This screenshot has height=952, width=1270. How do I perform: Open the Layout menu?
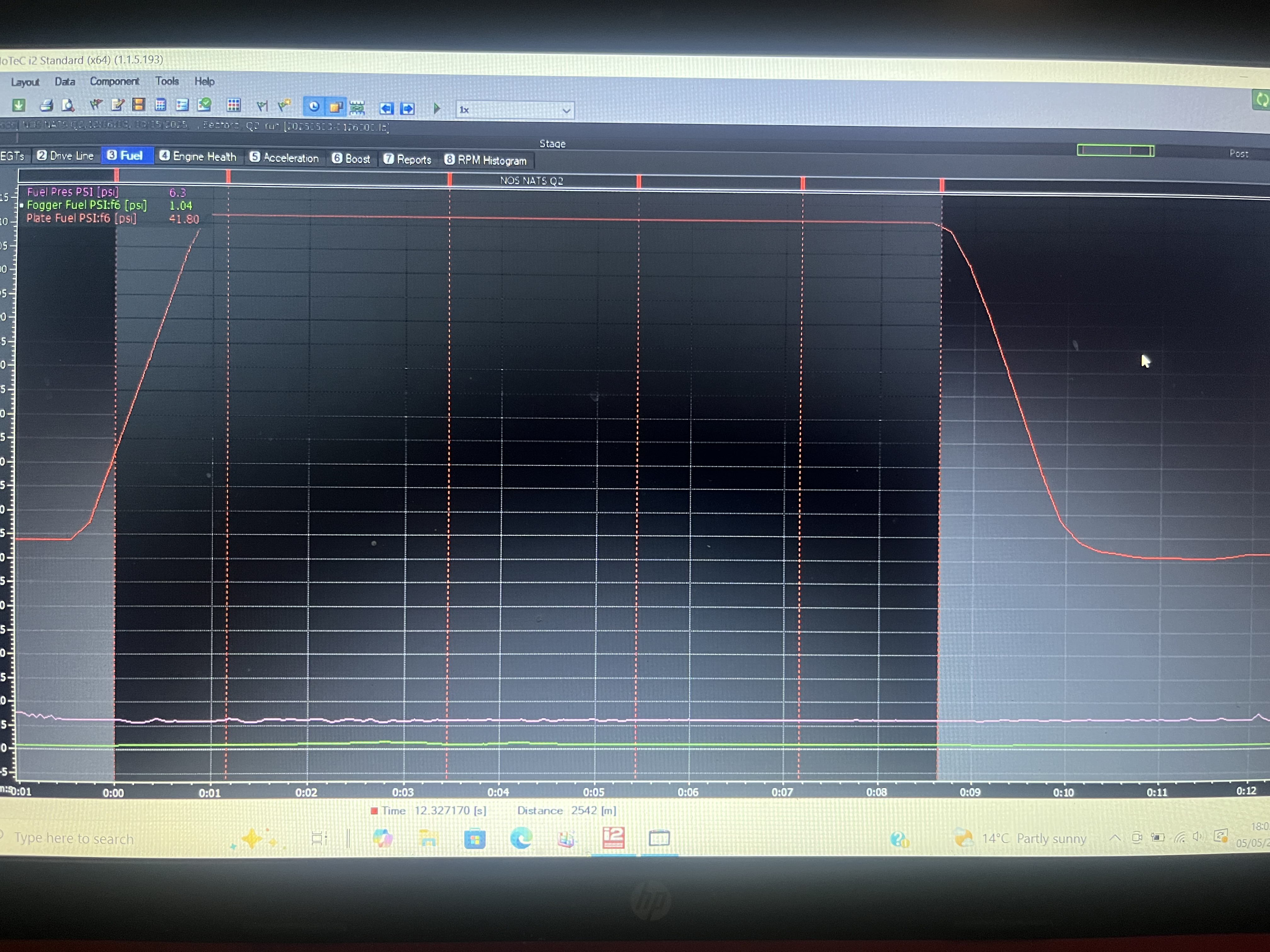(x=25, y=82)
